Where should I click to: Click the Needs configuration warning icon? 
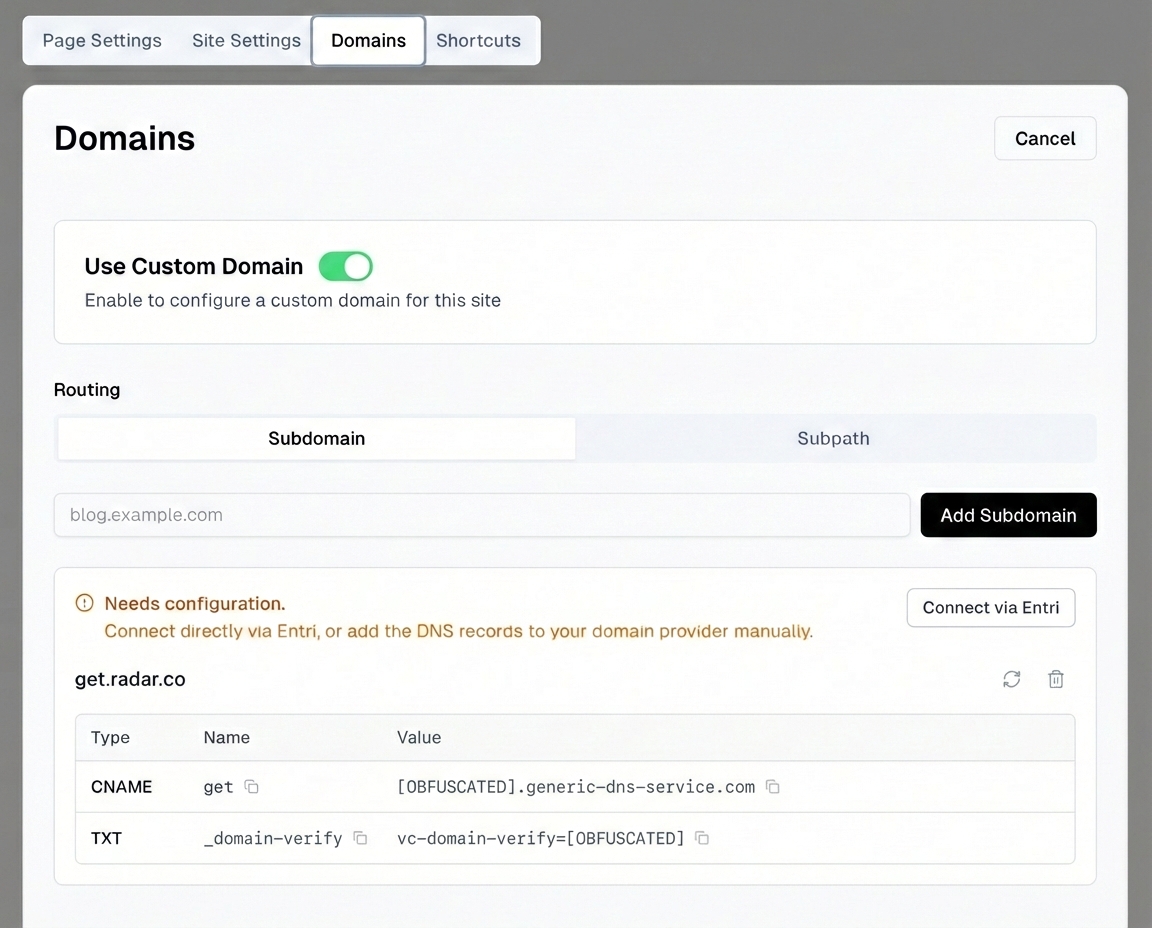(85, 603)
